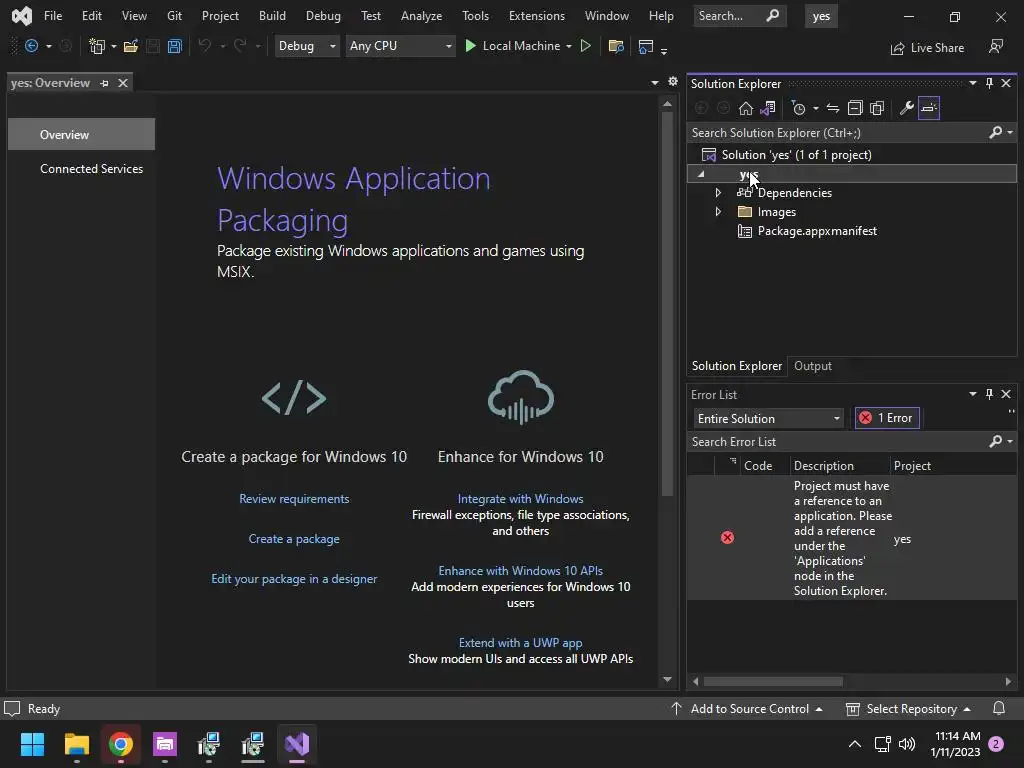The width and height of the screenshot is (1024, 768).
Task: Expand the Images folder node
Action: 718,212
